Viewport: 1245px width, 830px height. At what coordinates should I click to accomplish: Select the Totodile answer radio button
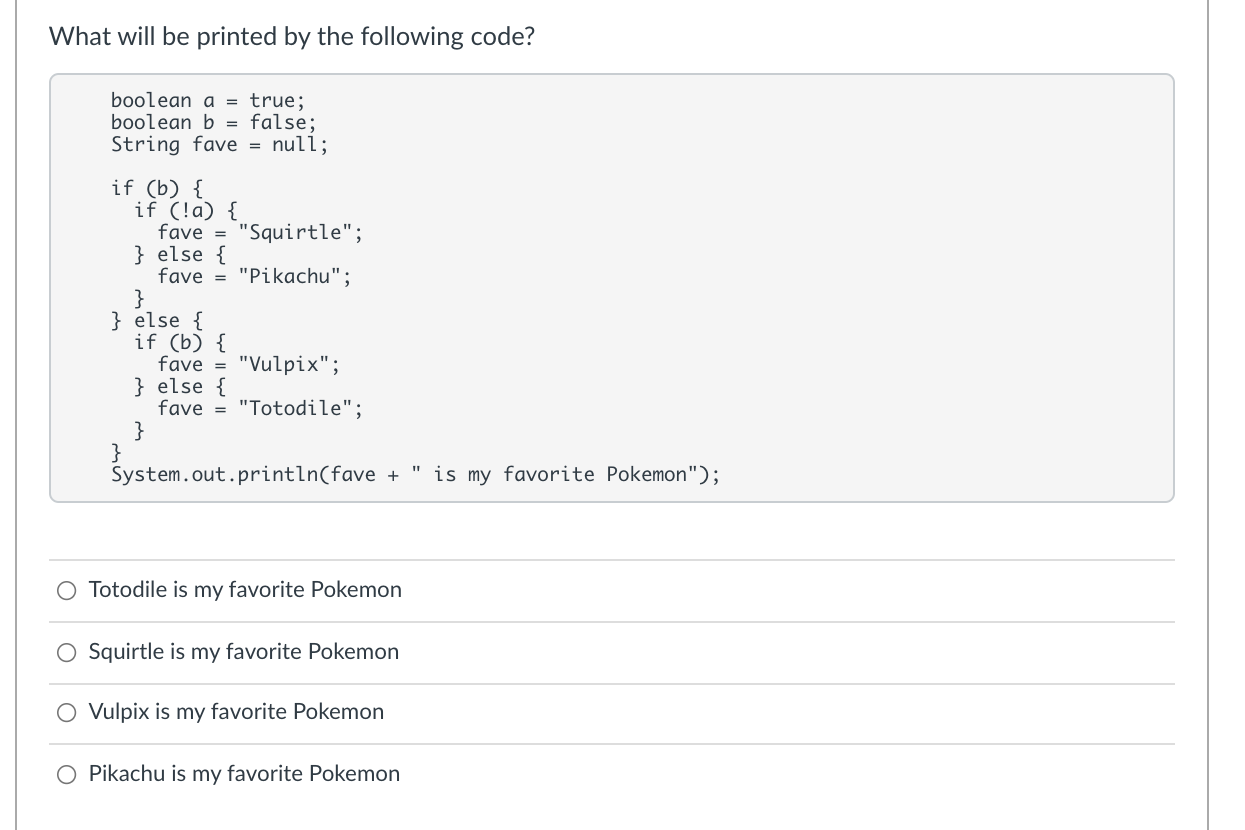[66, 590]
